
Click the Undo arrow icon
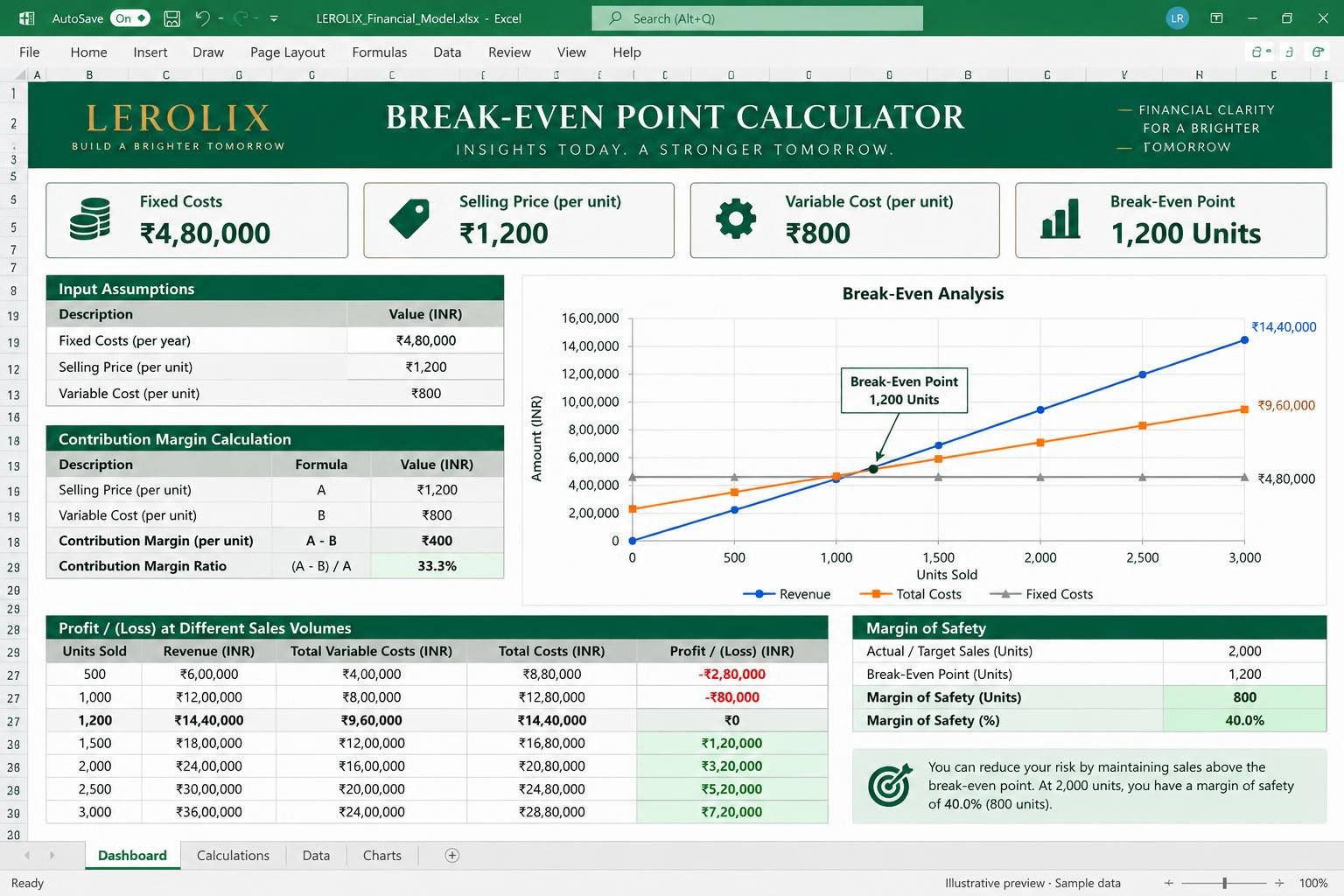202,18
